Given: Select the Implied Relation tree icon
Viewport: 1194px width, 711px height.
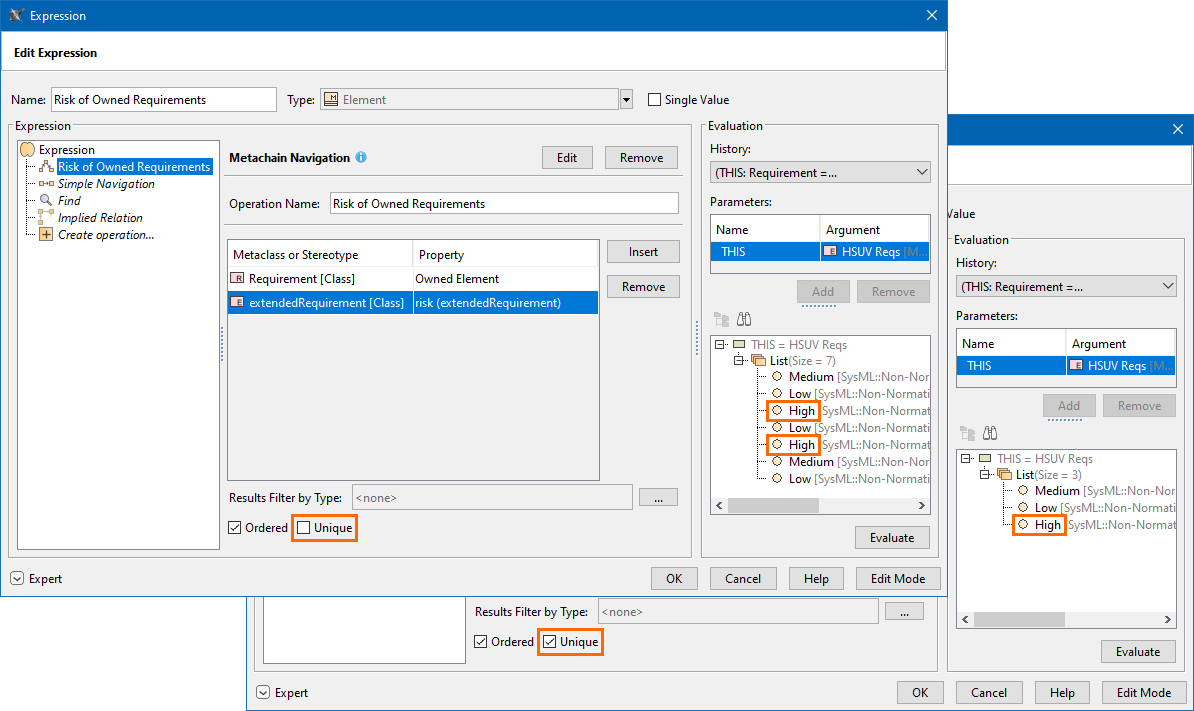Looking at the screenshot, I should [47, 218].
